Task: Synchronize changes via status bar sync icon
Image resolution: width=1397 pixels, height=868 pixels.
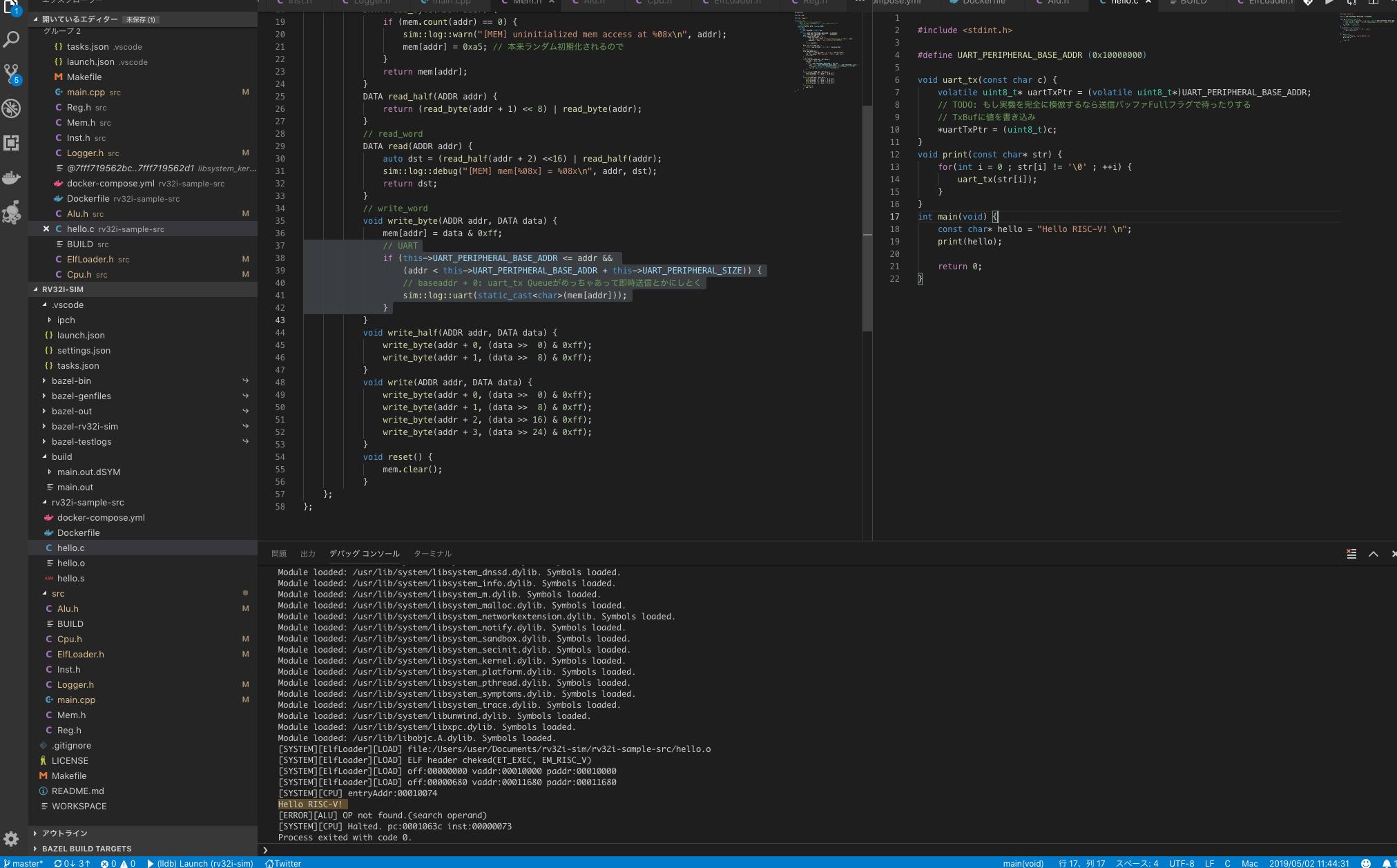Action: (72, 863)
